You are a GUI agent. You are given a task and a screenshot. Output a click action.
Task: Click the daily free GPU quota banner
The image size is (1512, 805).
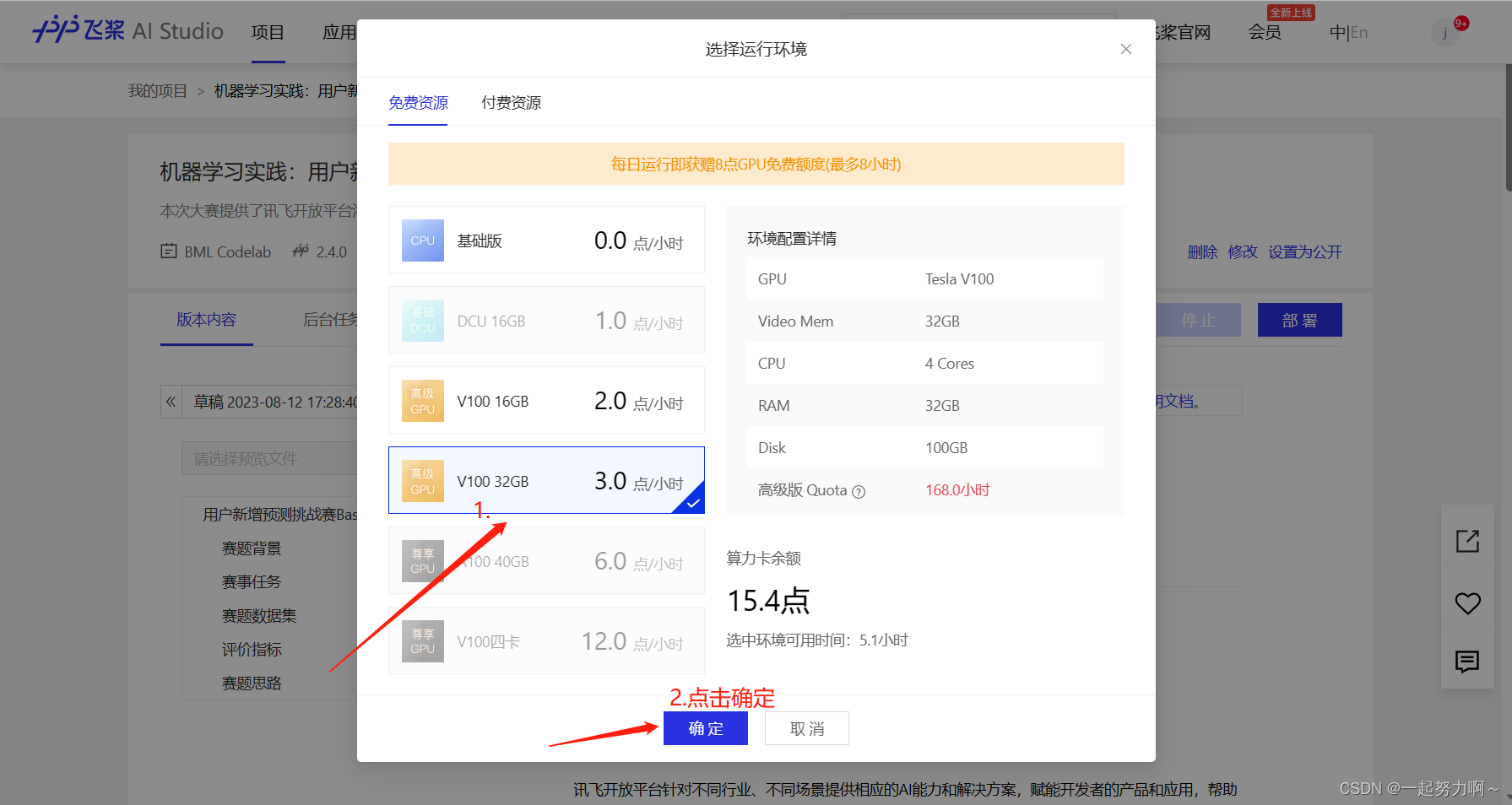(x=756, y=164)
